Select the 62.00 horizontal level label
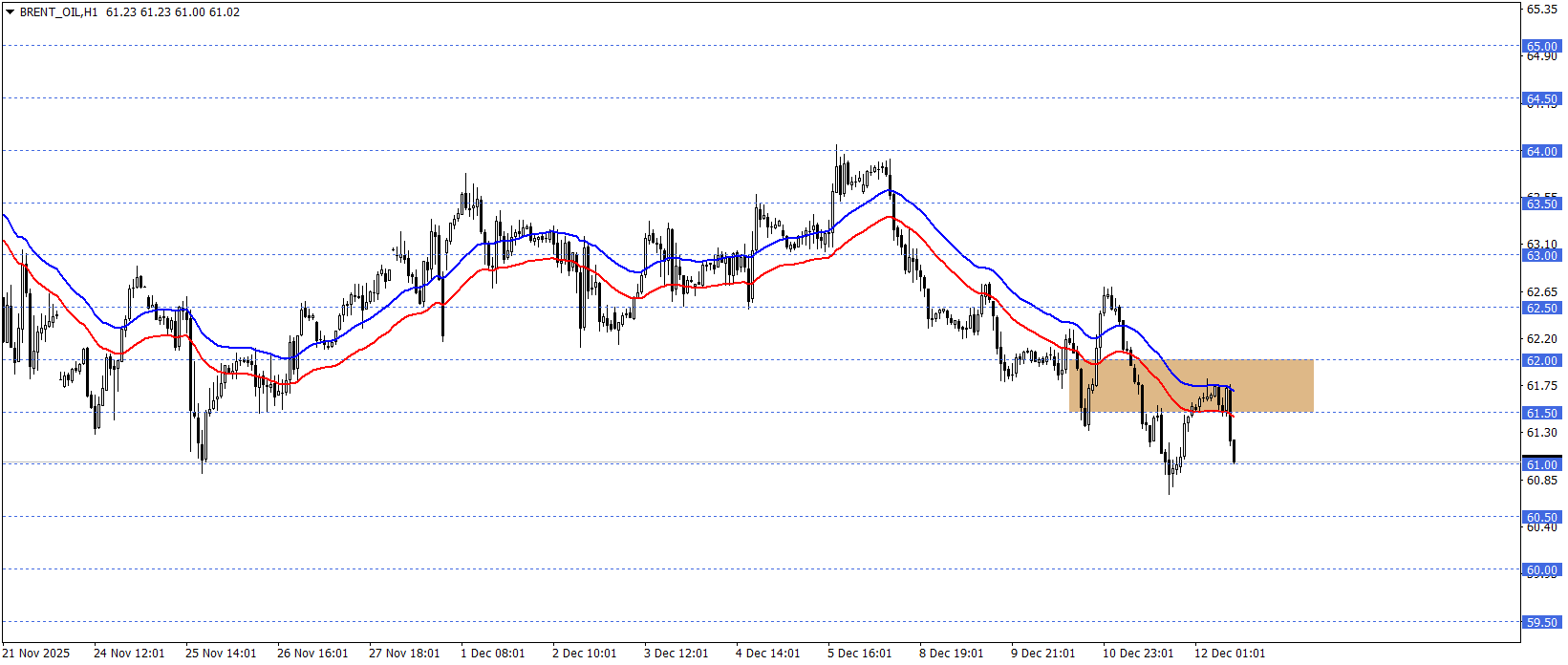 pyautogui.click(x=1541, y=360)
